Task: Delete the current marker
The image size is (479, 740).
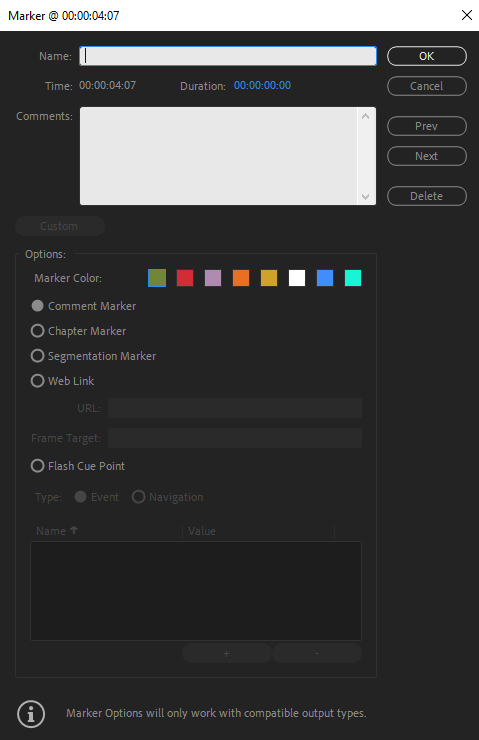Action: pos(427,196)
